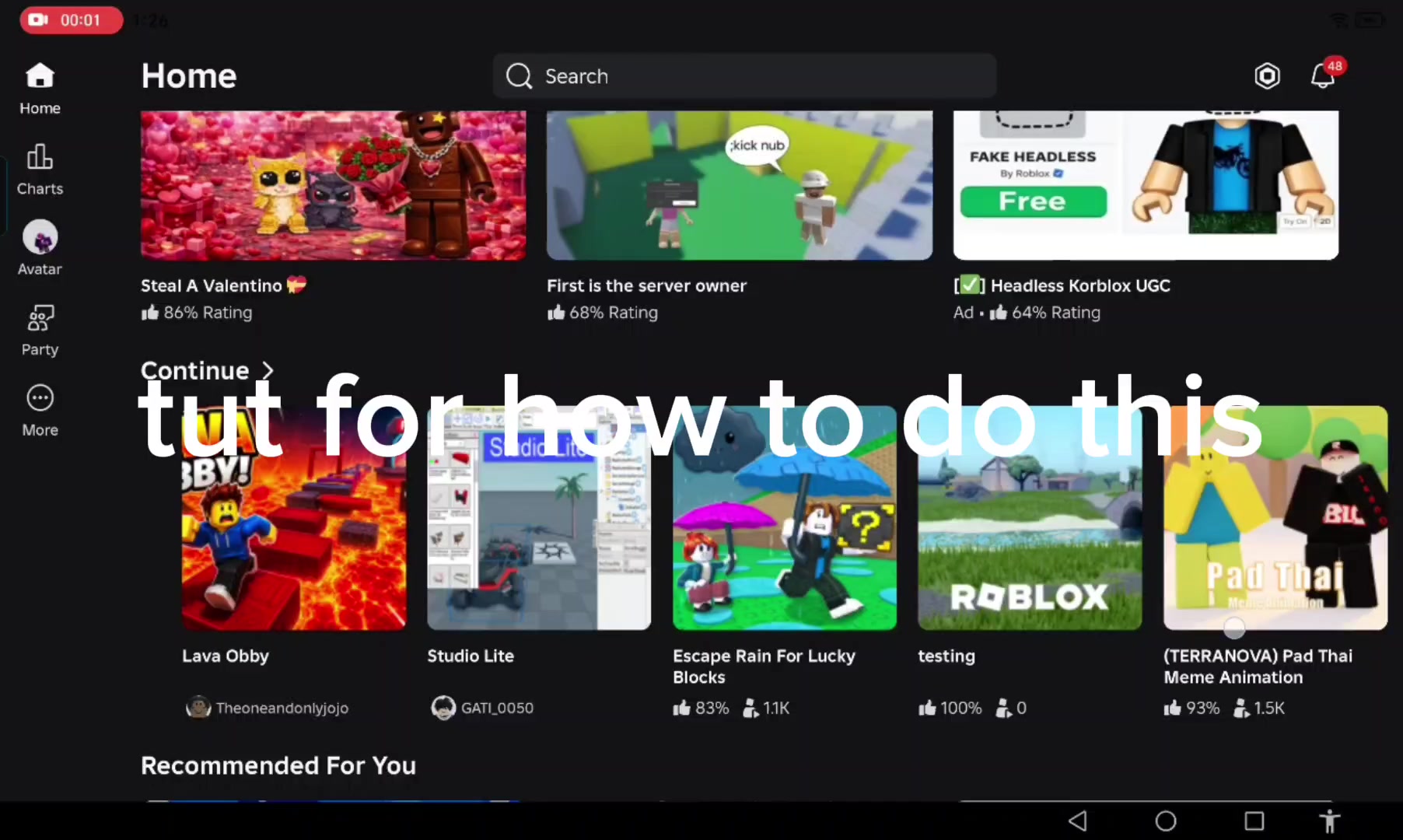Open the Party section
1403x840 pixels.
coord(40,330)
